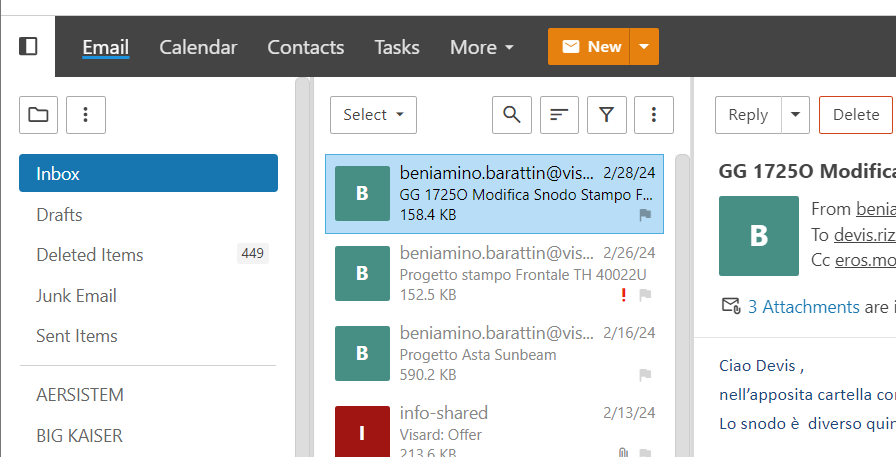The image size is (896, 457).
Task: Open the filter funnel icon
Action: click(606, 115)
